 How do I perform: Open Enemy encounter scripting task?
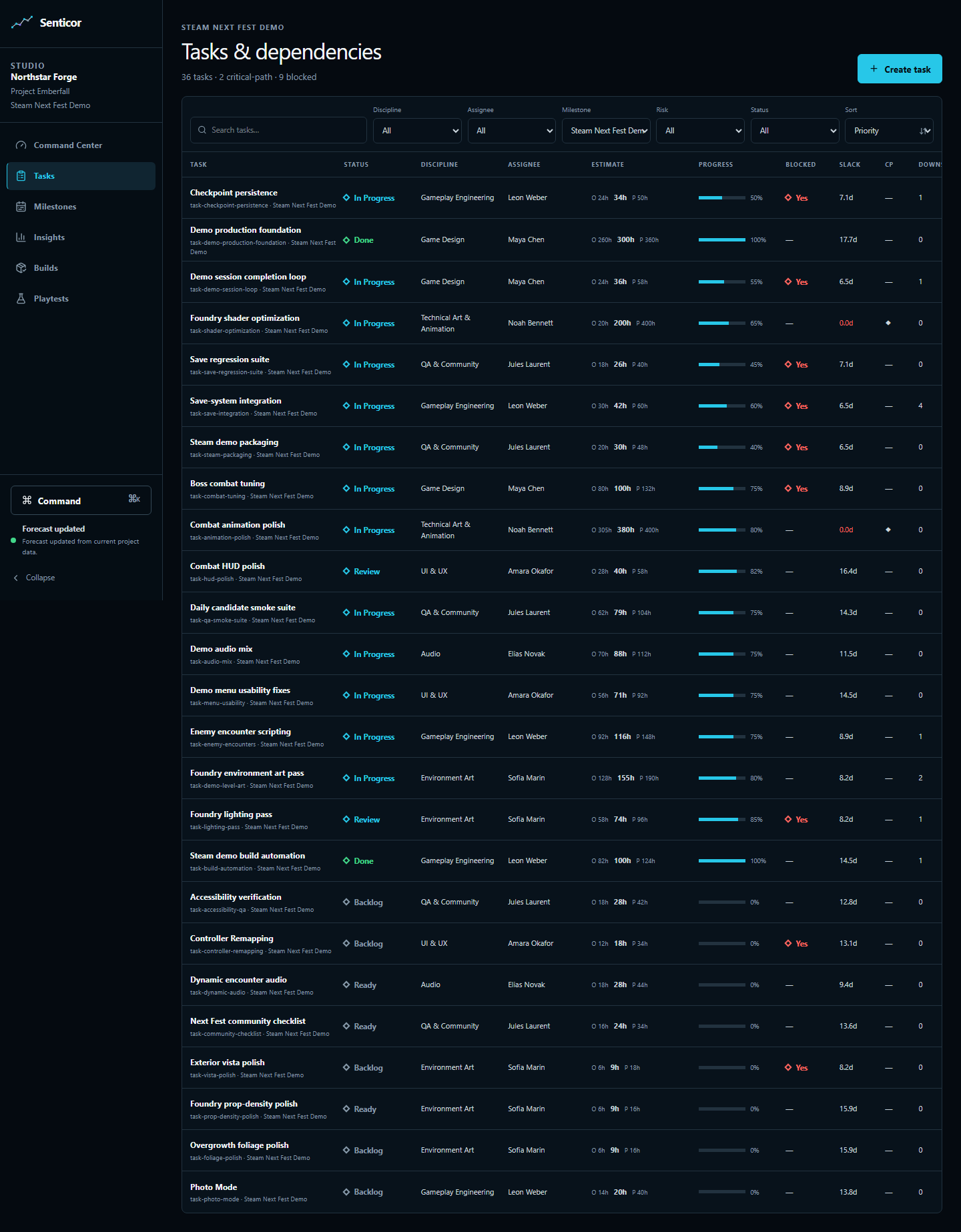coord(240,732)
